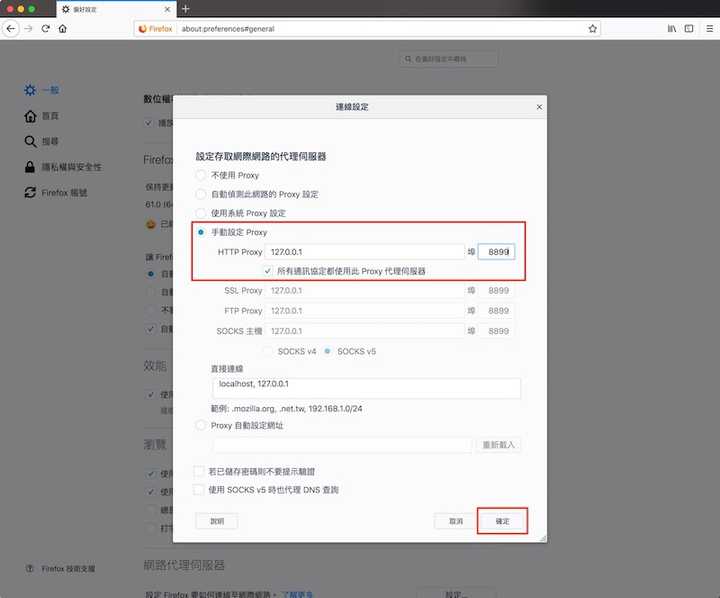Screen dimensions: 720x598
Task: Toggle use this proxy for all protocols checkbox
Action: coord(268,271)
